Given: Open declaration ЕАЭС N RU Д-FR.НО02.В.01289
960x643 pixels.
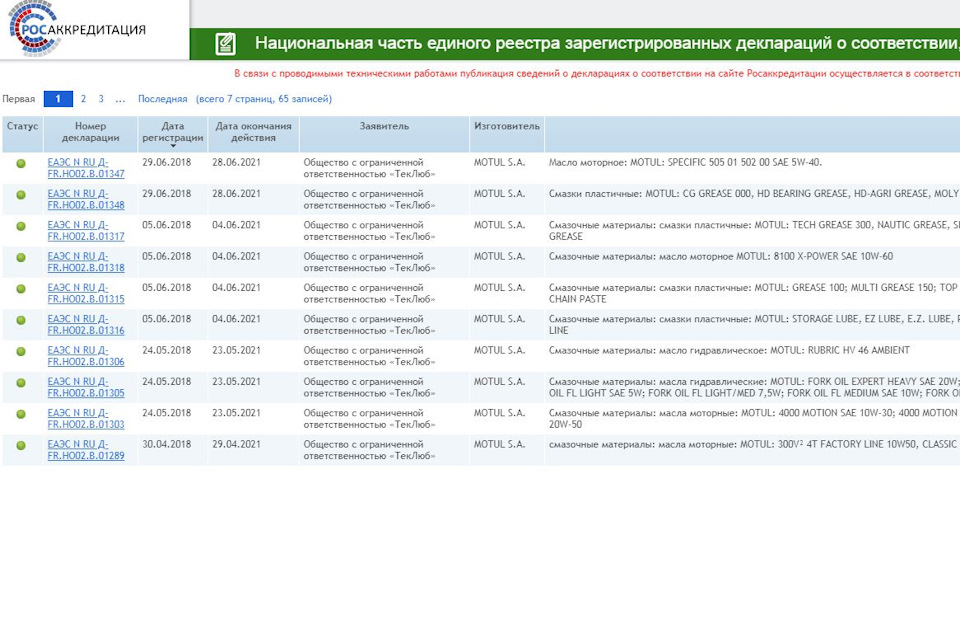Looking at the screenshot, I should click(86, 449).
